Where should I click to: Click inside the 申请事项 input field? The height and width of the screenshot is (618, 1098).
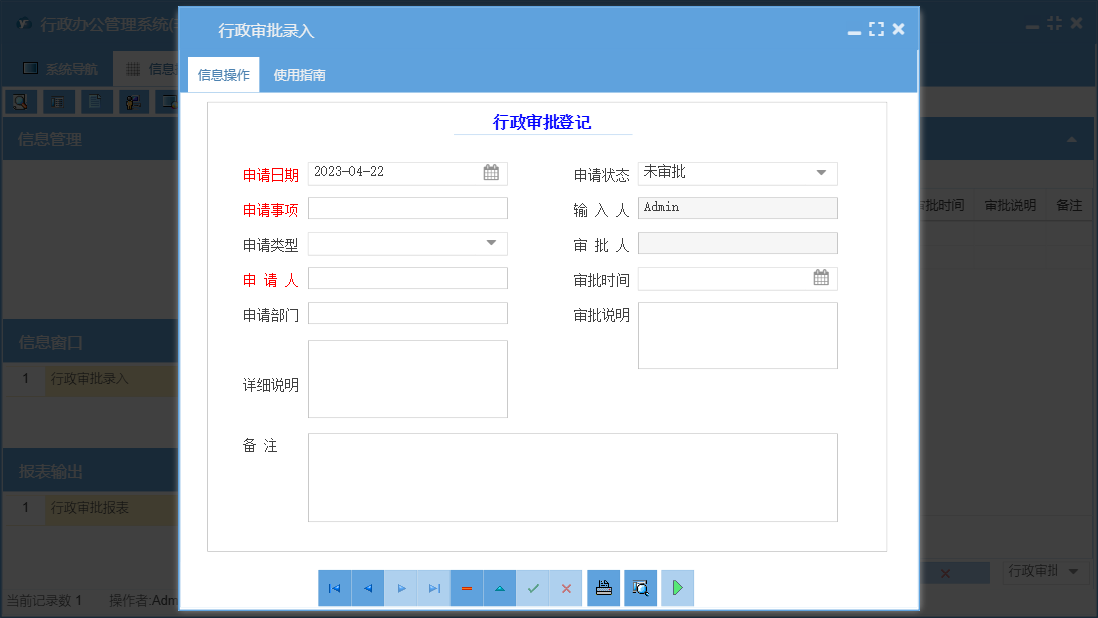407,207
